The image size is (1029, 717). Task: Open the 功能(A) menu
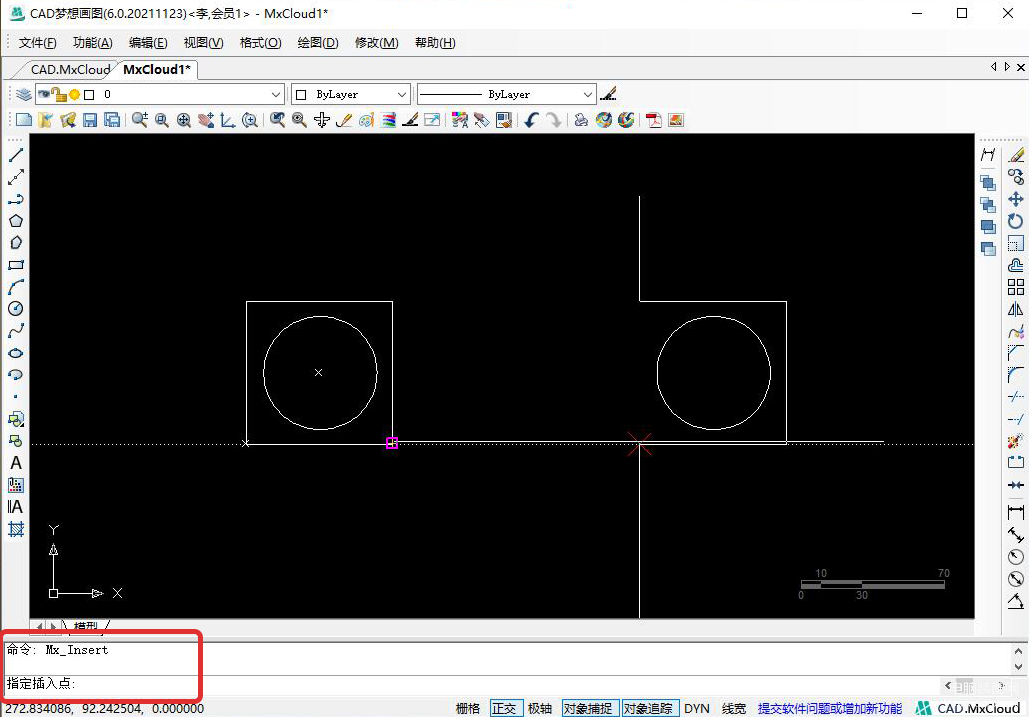(93, 43)
